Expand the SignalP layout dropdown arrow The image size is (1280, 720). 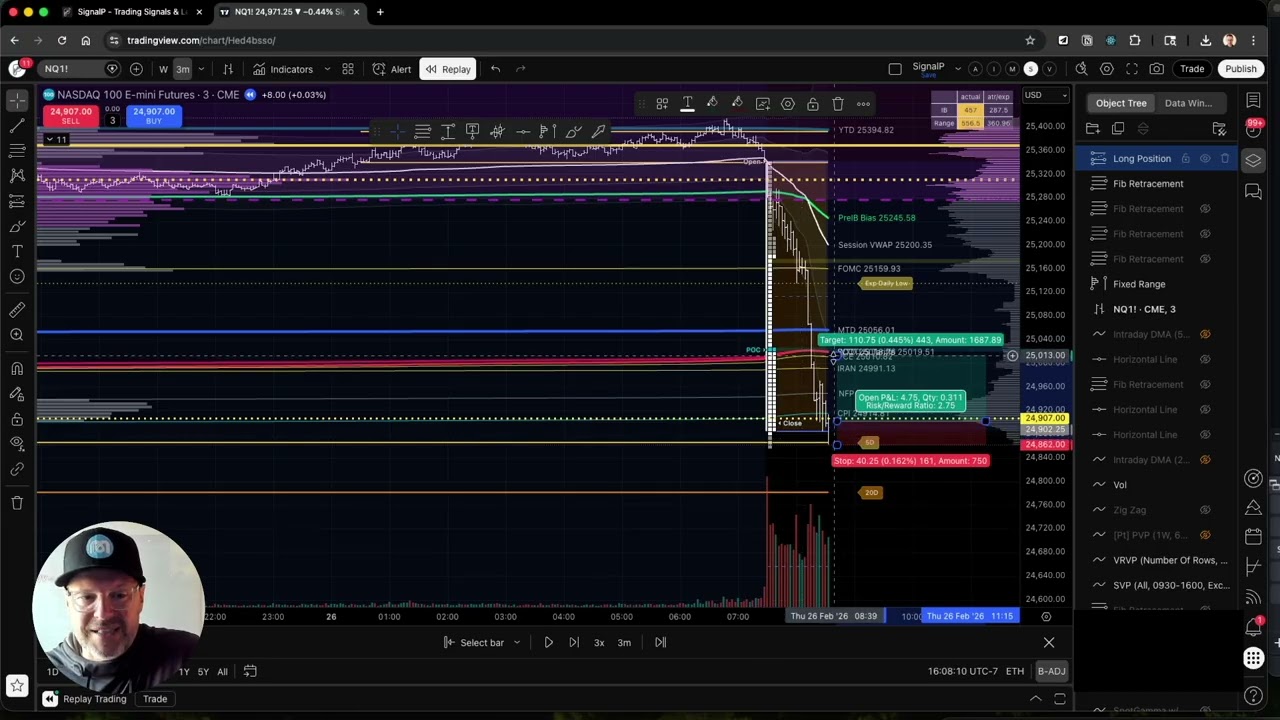(x=957, y=69)
